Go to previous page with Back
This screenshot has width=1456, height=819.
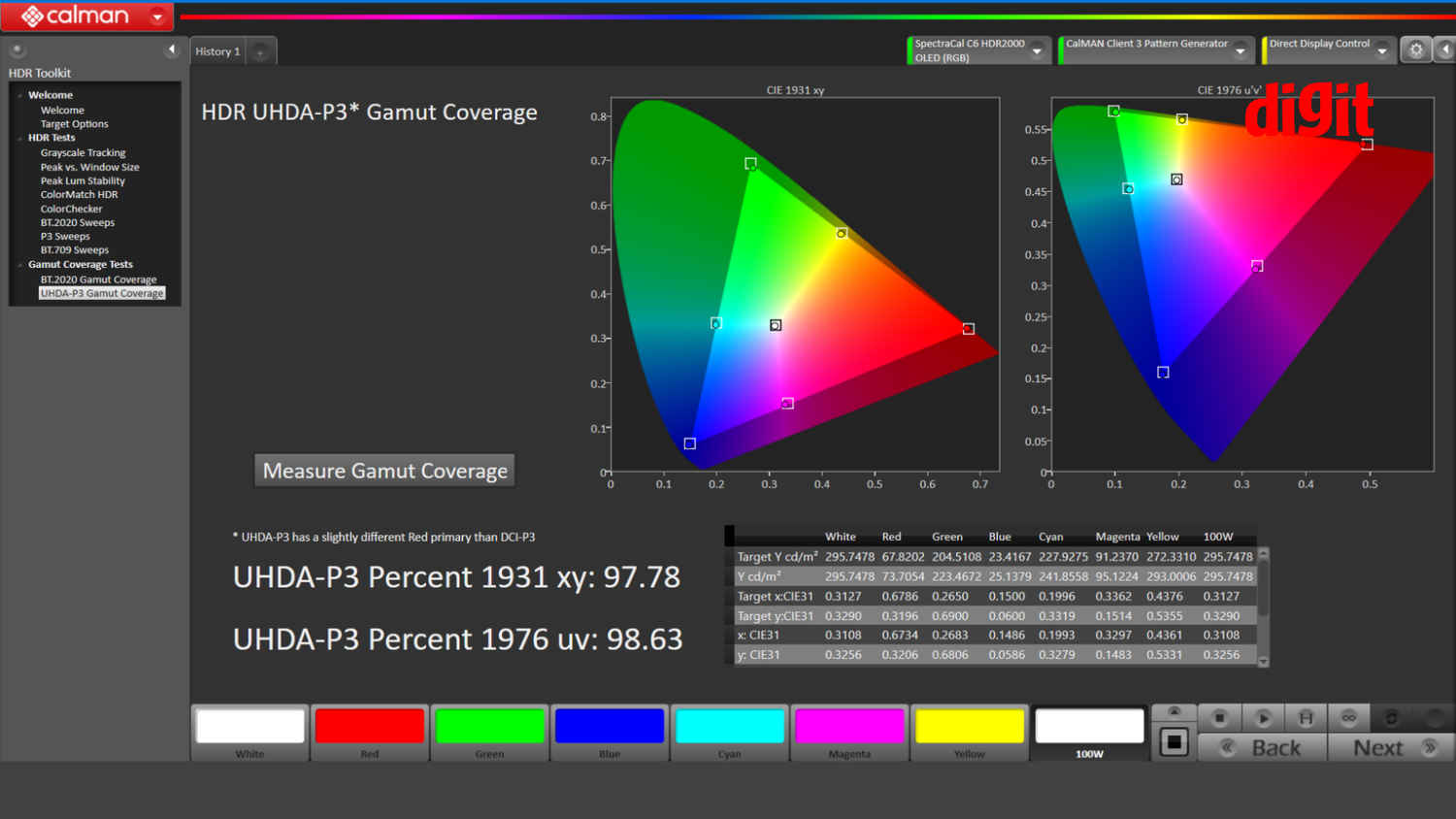point(1262,747)
